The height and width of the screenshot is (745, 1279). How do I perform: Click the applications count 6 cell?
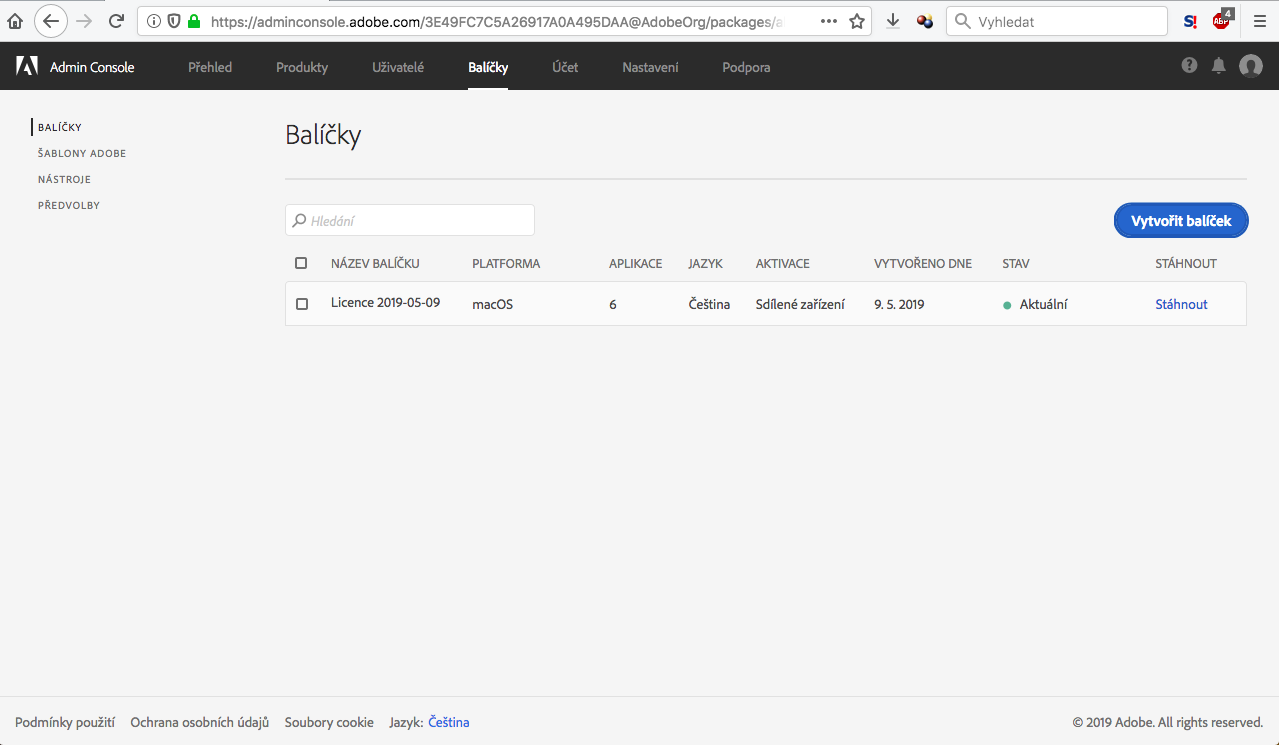point(613,304)
